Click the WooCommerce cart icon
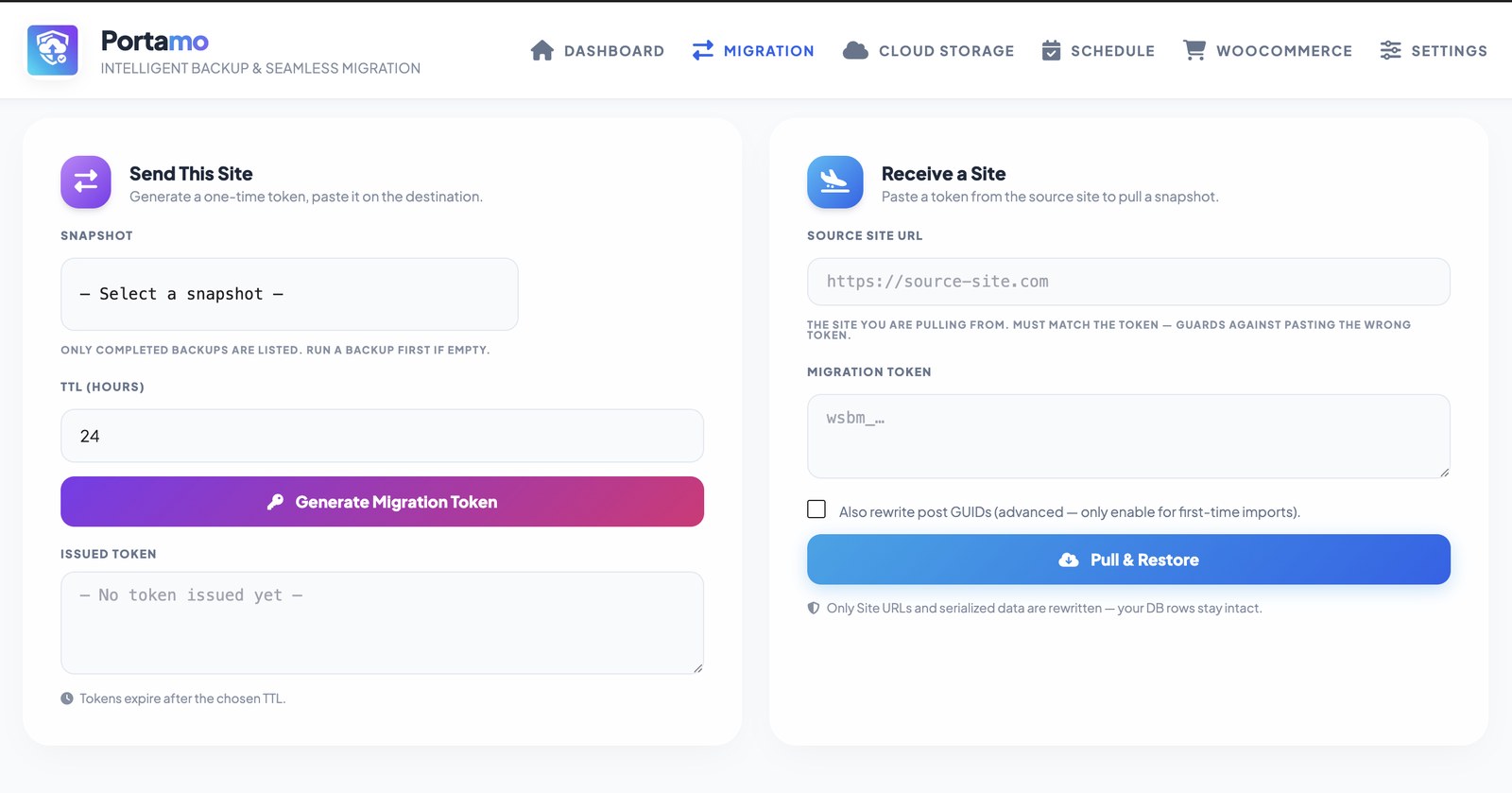This screenshot has height=793, width=1512. coord(1194,50)
